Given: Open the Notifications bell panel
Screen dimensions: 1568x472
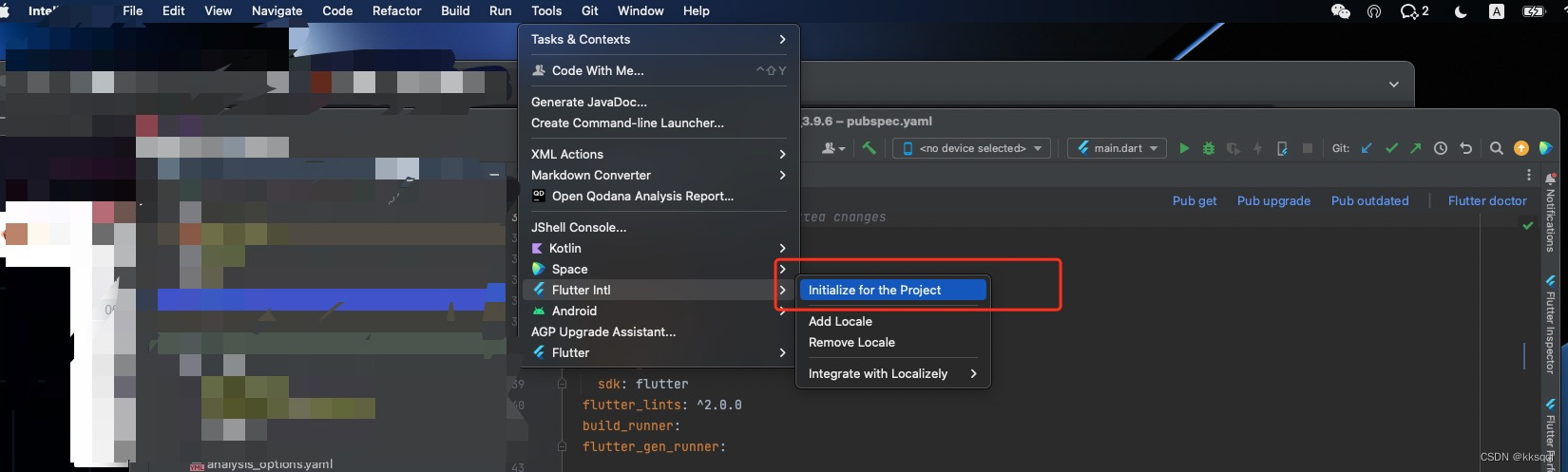Looking at the screenshot, I should (x=1551, y=211).
